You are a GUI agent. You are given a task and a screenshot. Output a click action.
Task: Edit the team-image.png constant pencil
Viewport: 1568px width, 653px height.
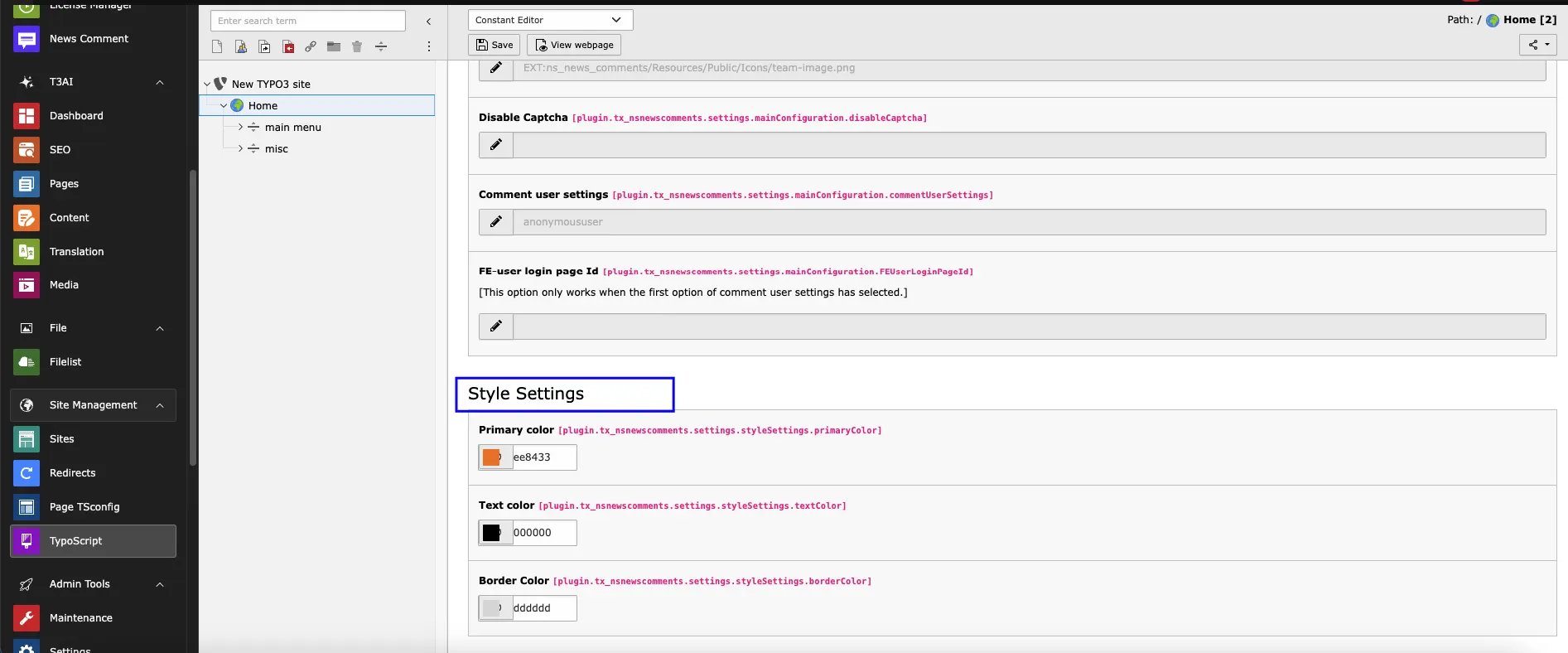tap(496, 68)
